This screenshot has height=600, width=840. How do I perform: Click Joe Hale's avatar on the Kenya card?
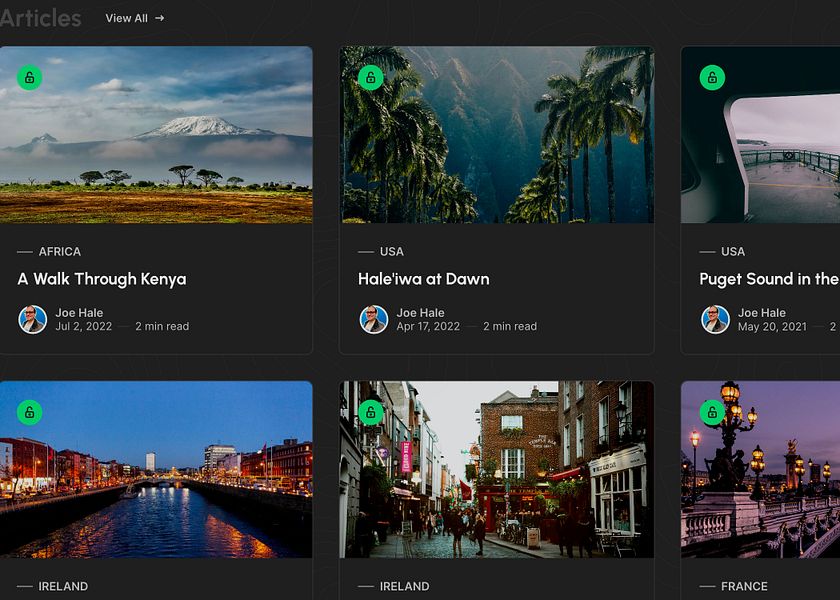[33, 320]
